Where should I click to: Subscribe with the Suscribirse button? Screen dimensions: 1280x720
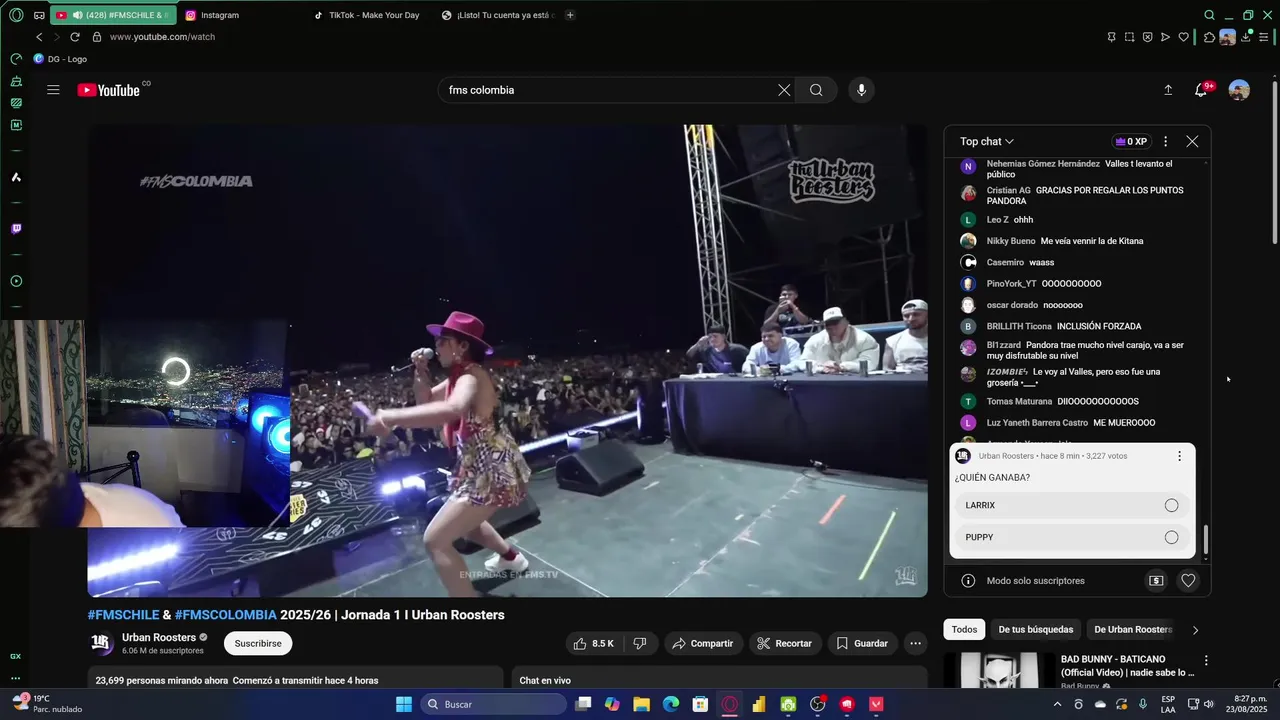tap(258, 643)
